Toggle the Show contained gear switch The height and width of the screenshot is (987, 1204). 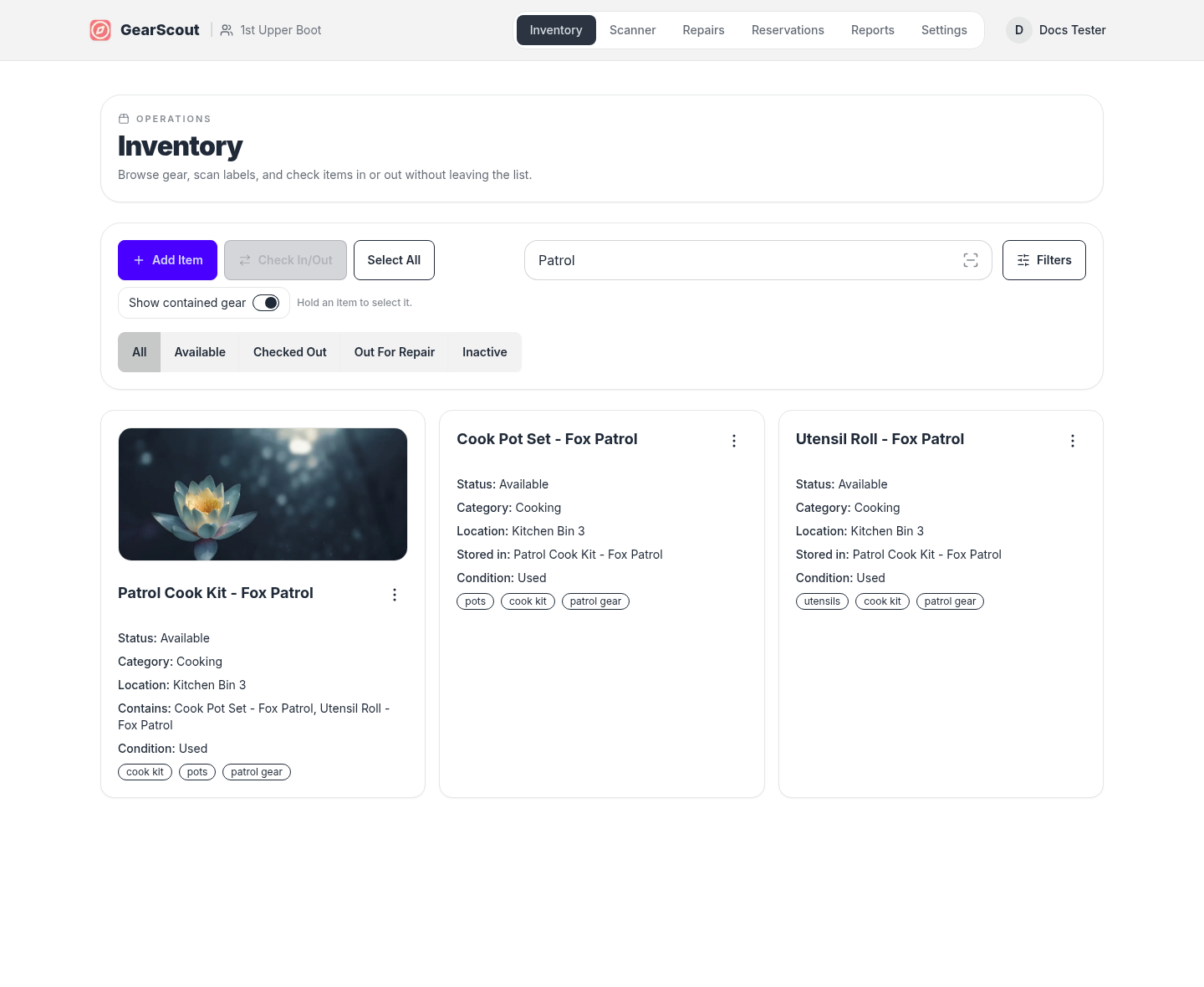266,303
